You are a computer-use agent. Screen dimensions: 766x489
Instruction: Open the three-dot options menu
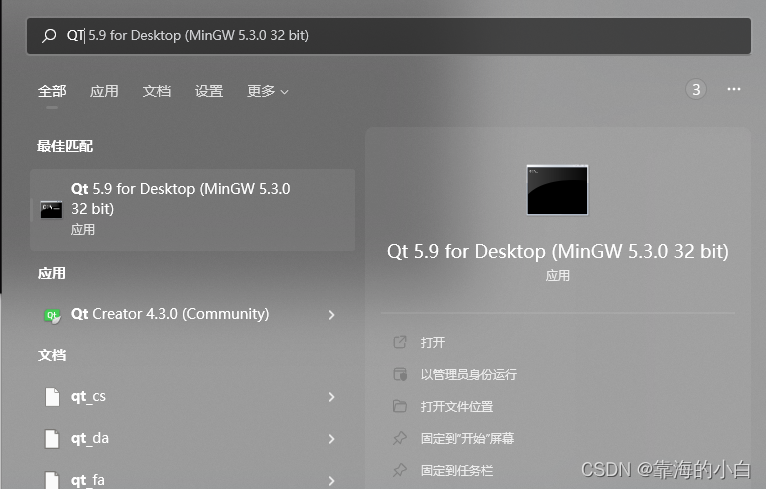pos(734,90)
